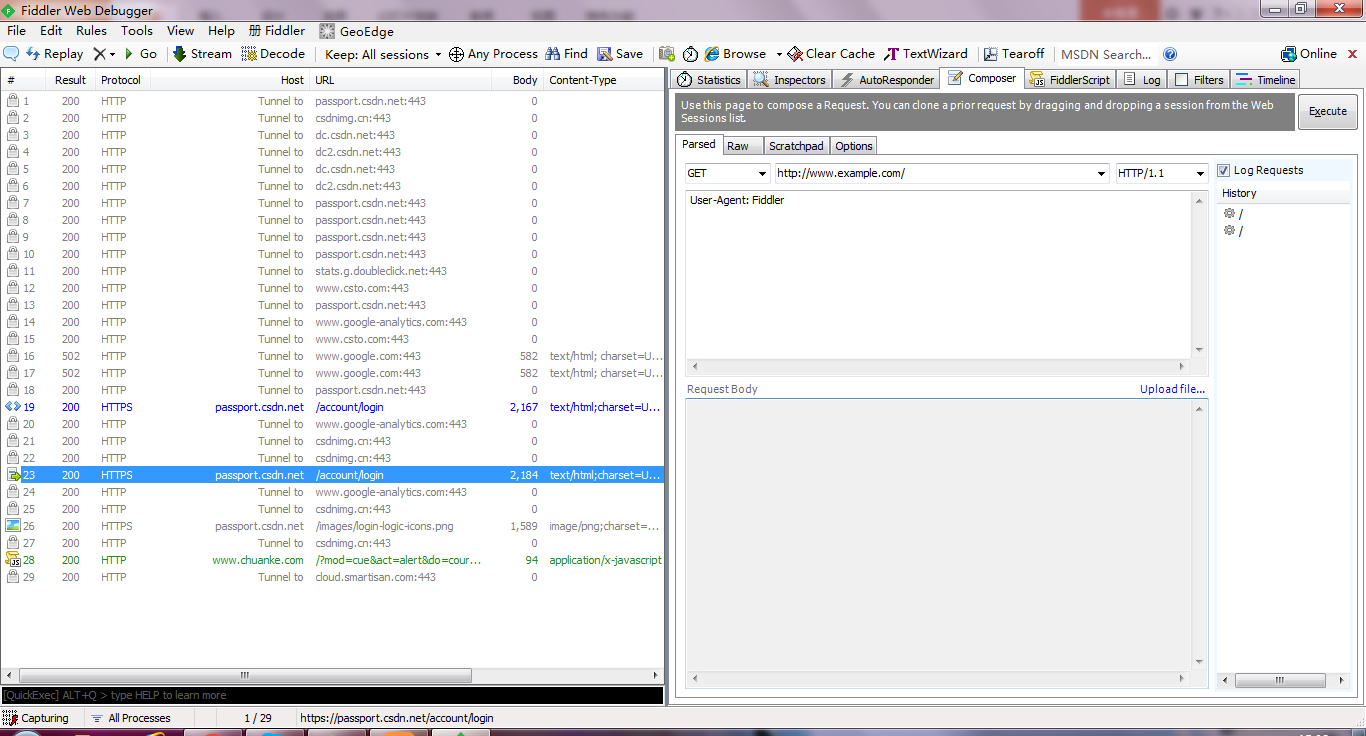
Task: Toggle the Log Requests checkbox
Action: click(1224, 171)
